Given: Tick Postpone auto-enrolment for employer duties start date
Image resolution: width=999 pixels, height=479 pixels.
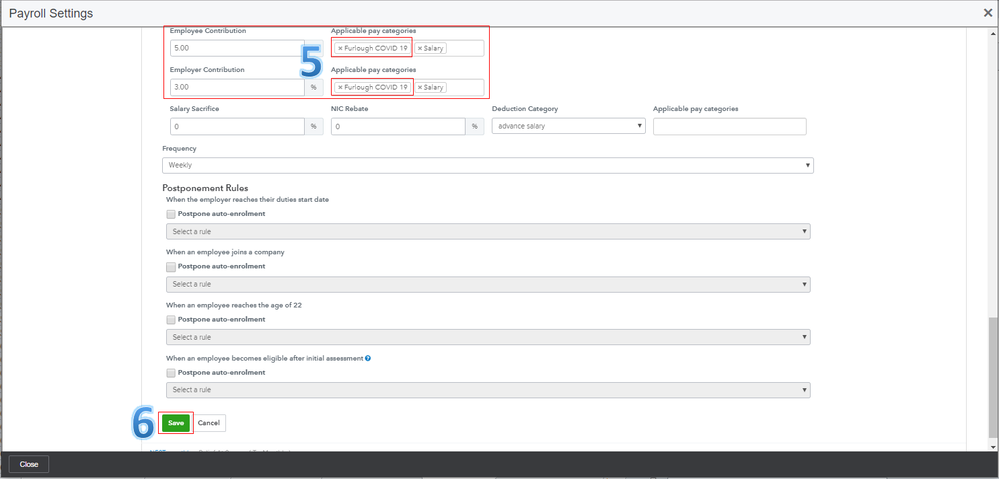Looking at the screenshot, I should tap(171, 214).
